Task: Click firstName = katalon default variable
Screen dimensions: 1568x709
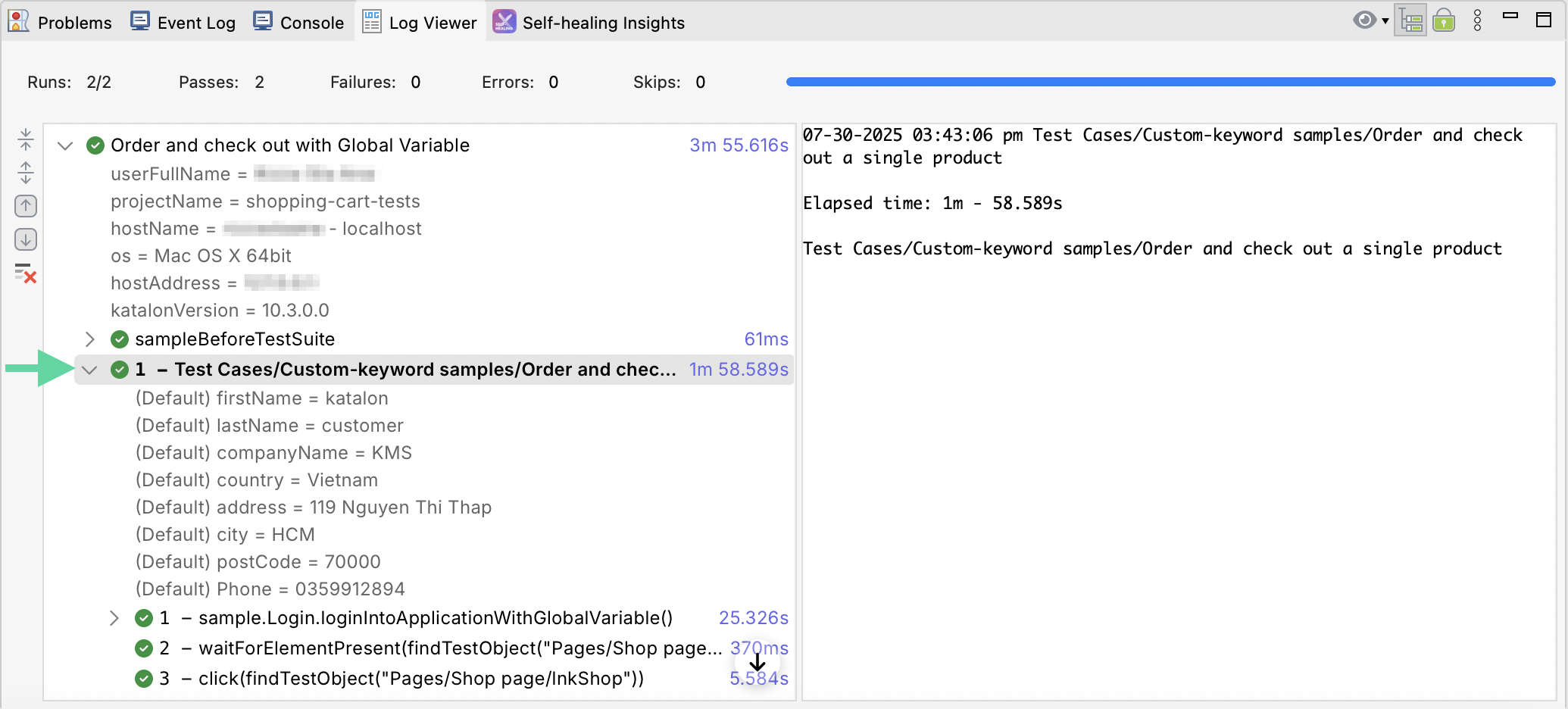Action: pos(261,398)
